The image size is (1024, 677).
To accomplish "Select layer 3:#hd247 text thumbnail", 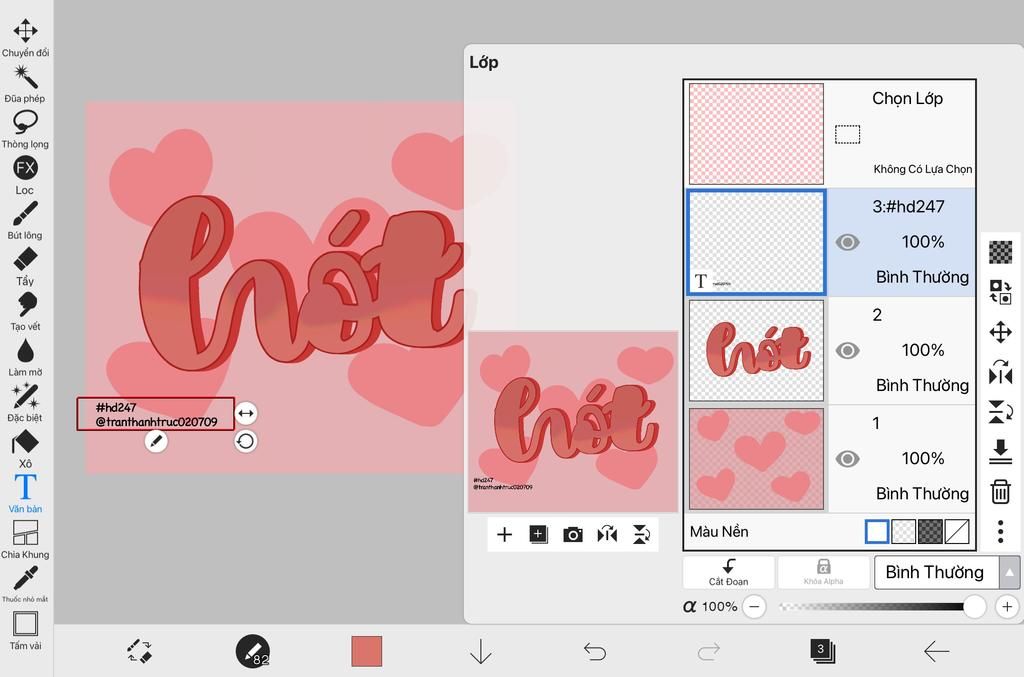I will [x=756, y=242].
